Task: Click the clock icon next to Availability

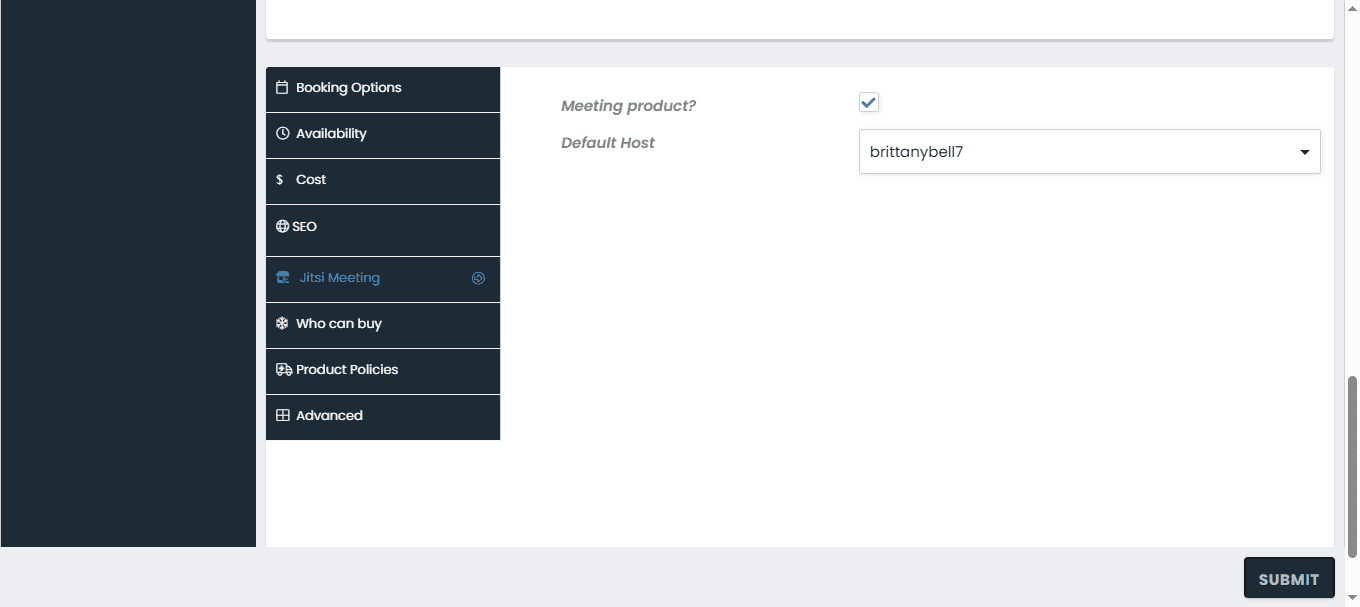Action: [x=282, y=134]
